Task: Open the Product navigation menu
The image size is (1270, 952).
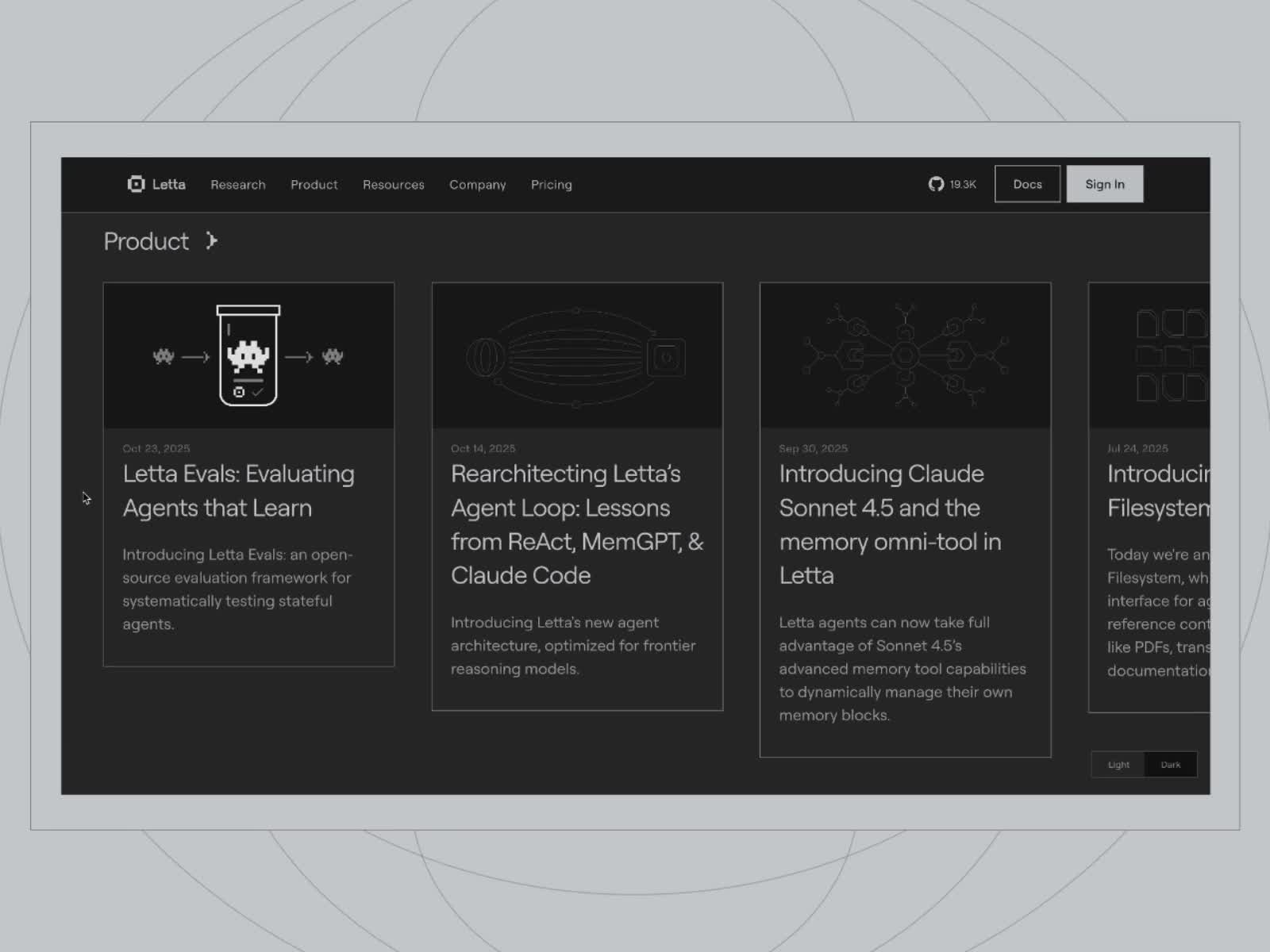Action: (314, 185)
